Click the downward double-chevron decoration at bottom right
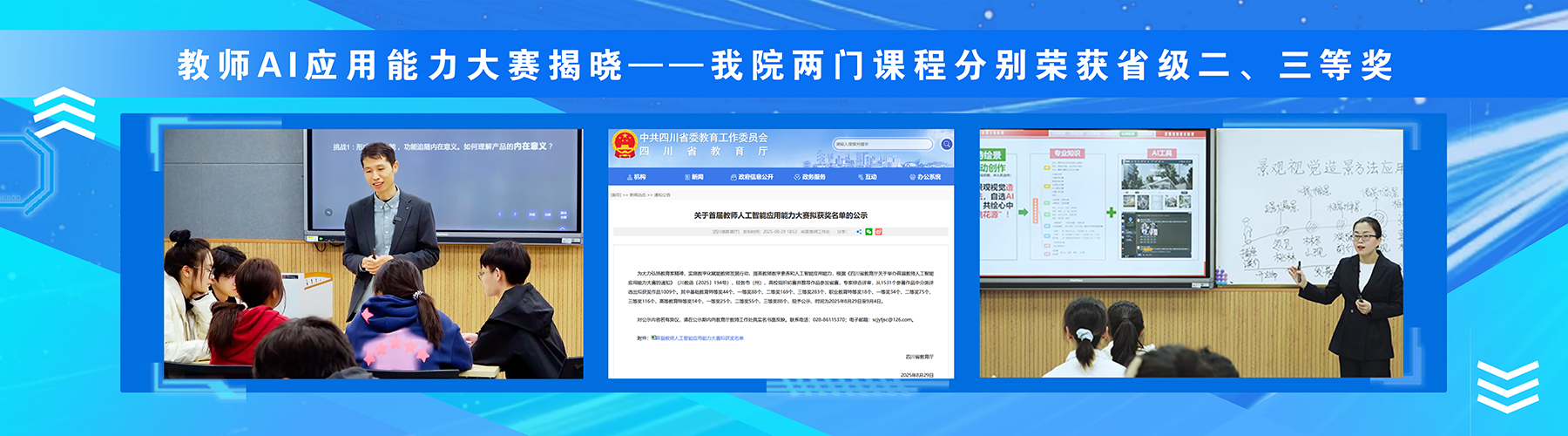The height and width of the screenshot is (436, 1568). point(1507,385)
